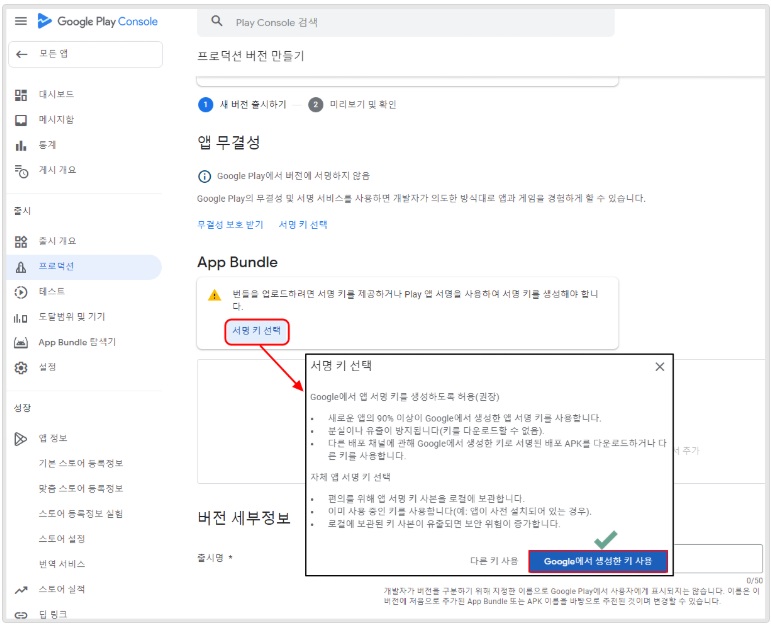Click the 프로덕션 버전 만들기 heading
771x624 pixels.
(251, 56)
